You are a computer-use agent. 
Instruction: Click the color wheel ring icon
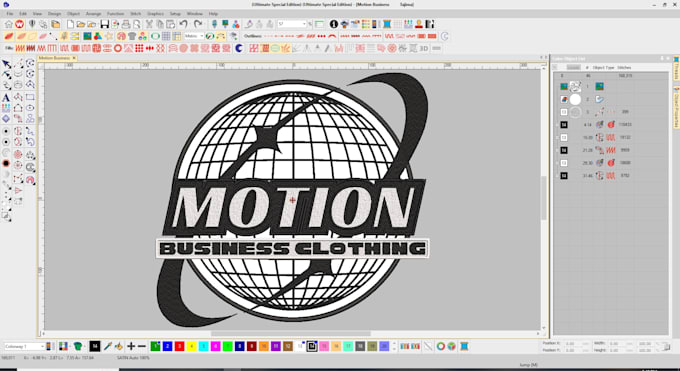(x=441, y=346)
